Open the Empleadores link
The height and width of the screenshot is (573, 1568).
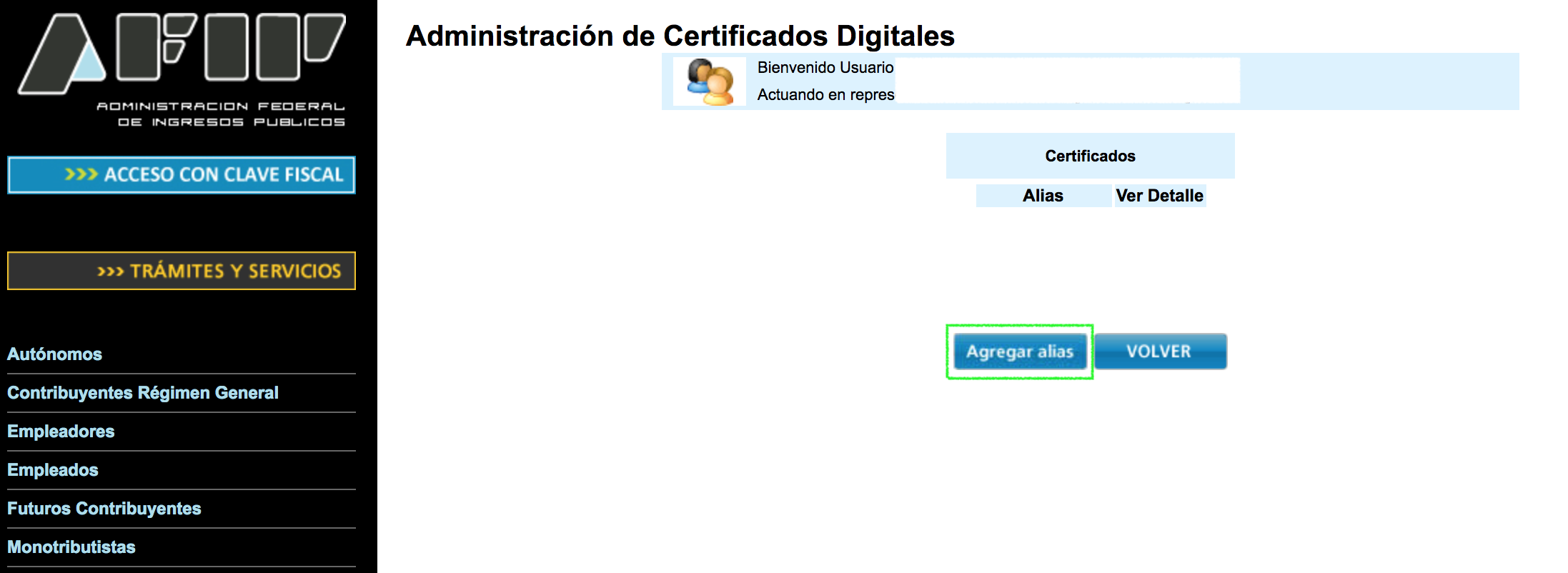click(61, 432)
